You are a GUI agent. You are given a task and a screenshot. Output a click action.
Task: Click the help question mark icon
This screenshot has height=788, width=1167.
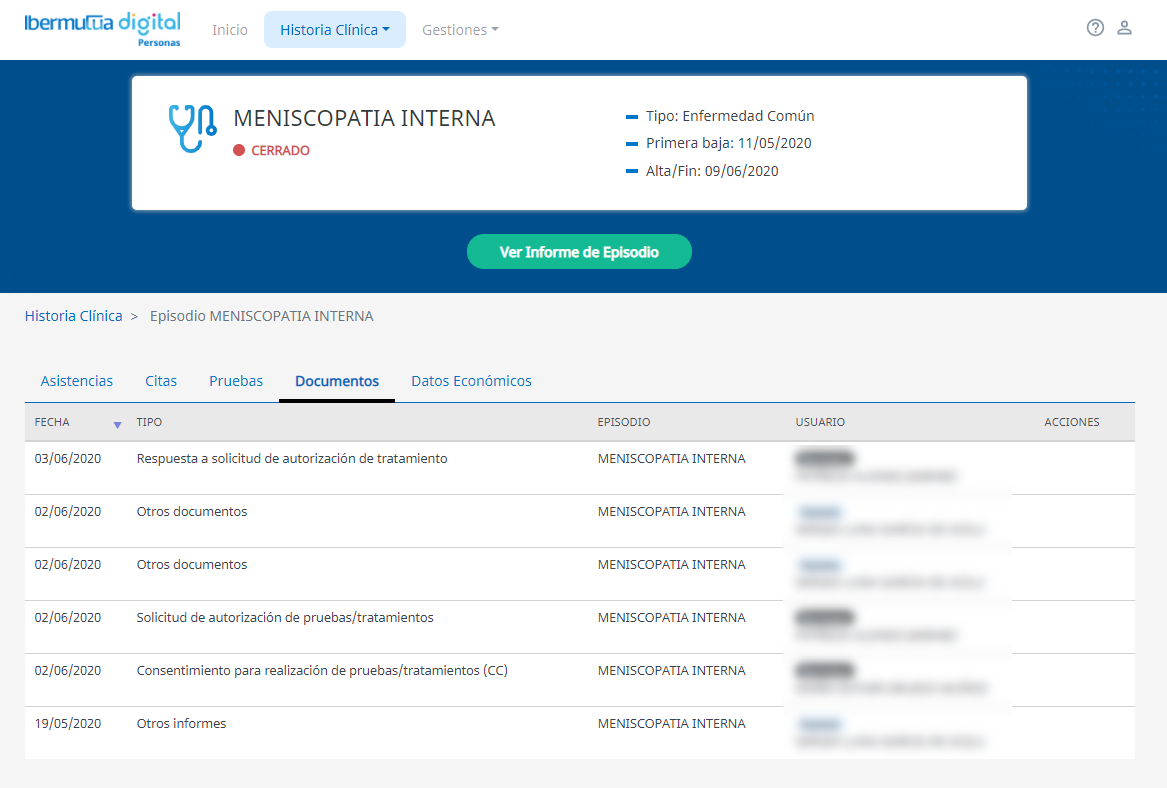click(x=1095, y=28)
